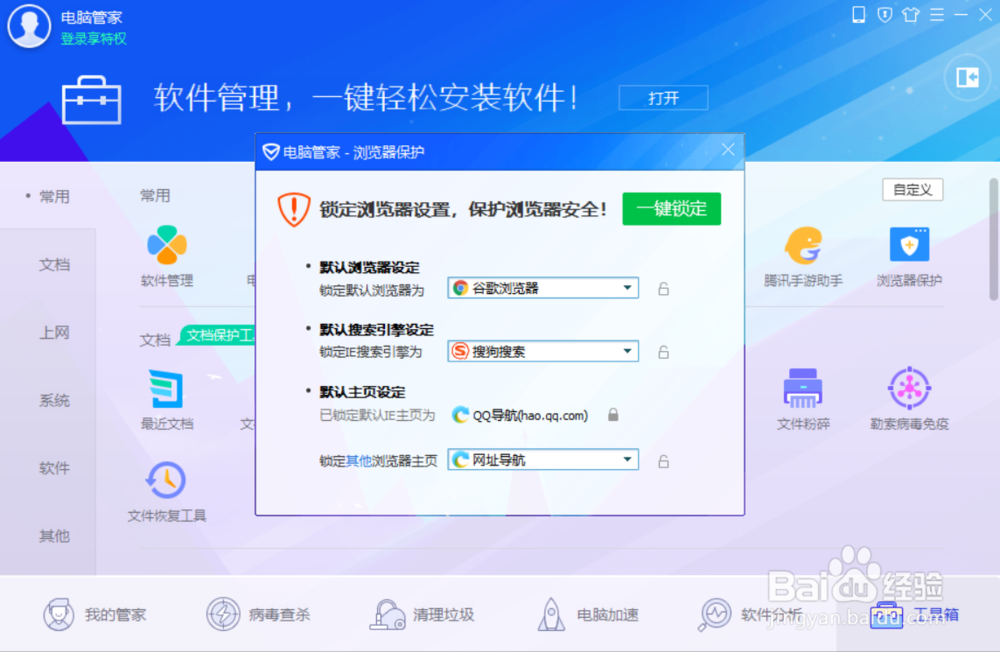The image size is (1000, 652).
Task: Switch to the 上网 sidebar category
Action: coord(54,332)
